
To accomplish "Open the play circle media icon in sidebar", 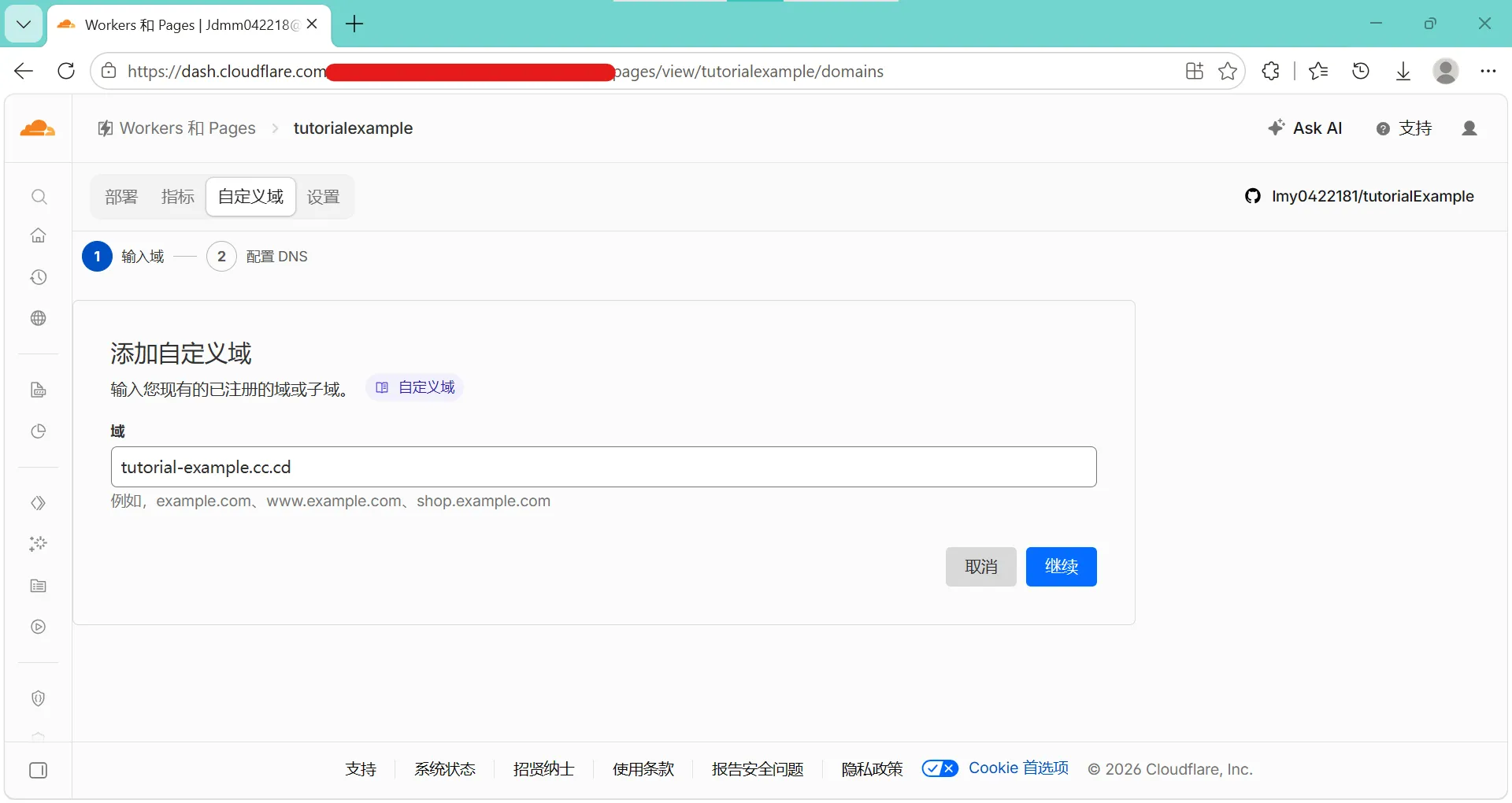I will point(39,627).
